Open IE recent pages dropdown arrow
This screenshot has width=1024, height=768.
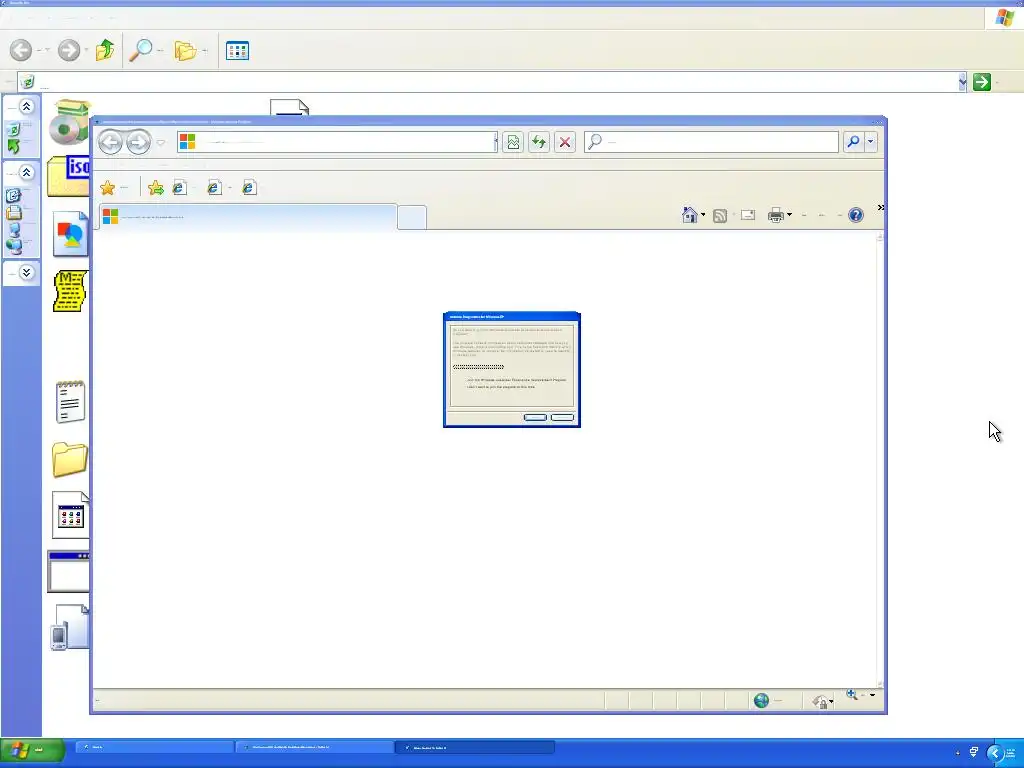161,142
